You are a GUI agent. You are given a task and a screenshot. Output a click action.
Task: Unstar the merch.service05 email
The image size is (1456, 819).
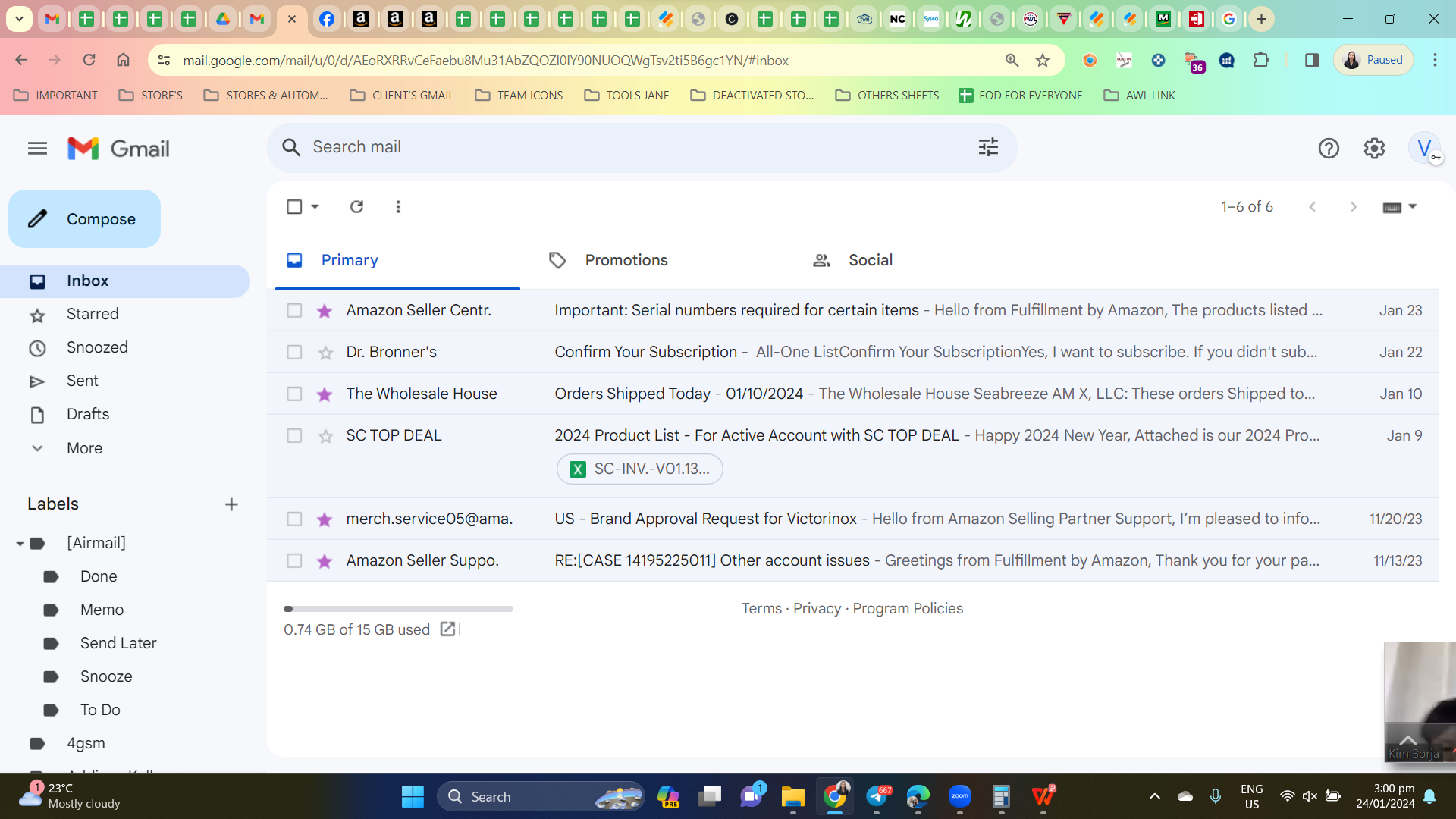coord(325,519)
